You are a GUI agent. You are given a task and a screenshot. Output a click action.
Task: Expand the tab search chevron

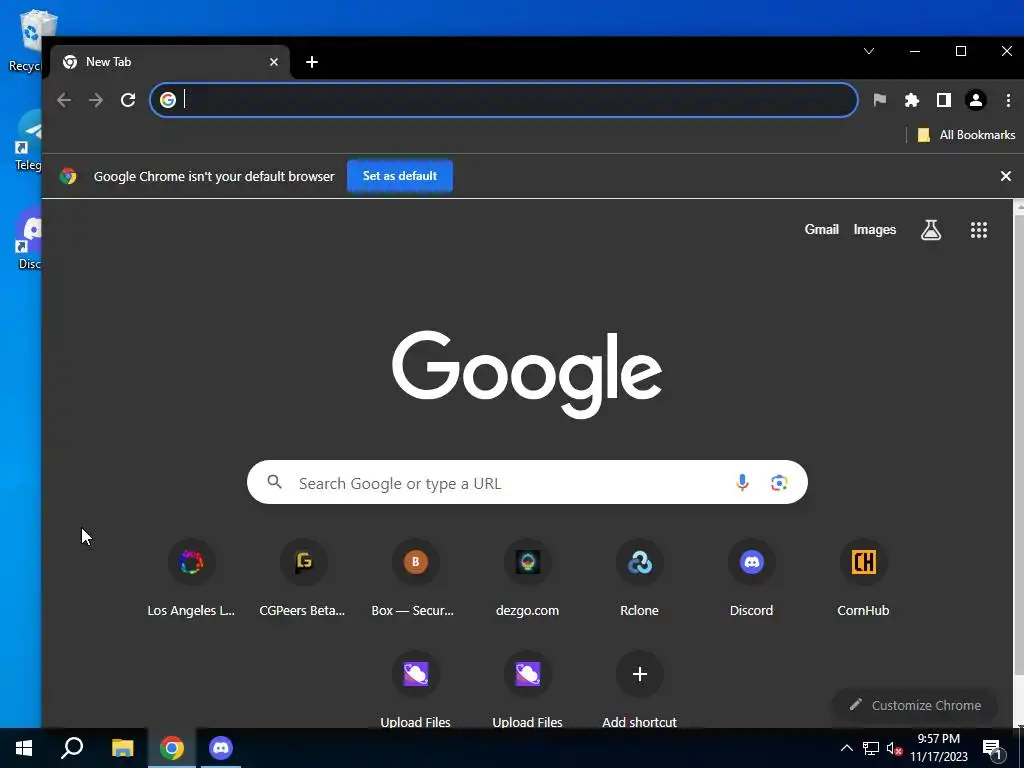click(x=869, y=51)
